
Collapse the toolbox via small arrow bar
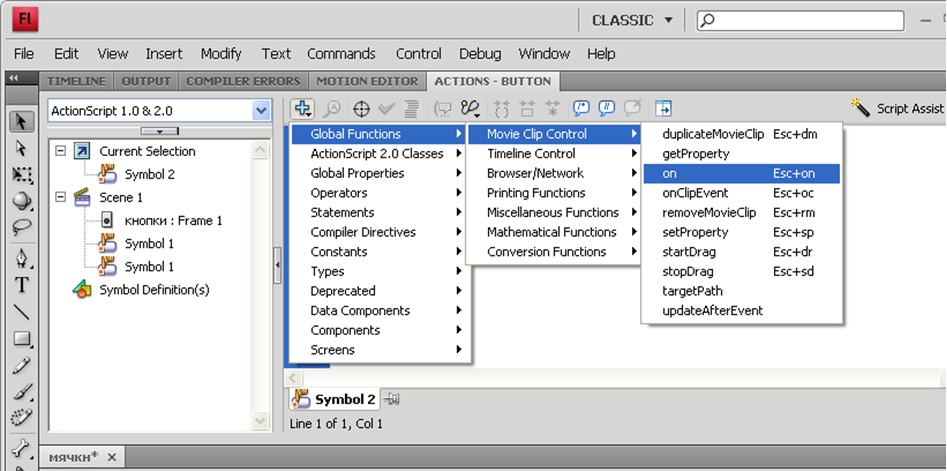(159, 131)
